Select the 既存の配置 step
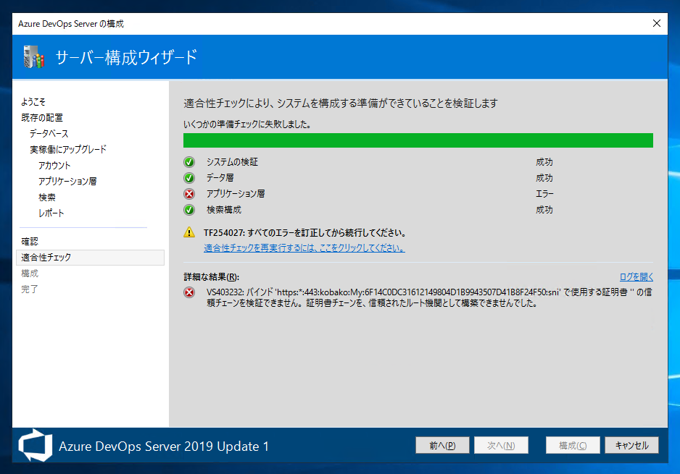The width and height of the screenshot is (680, 474). [x=42, y=118]
